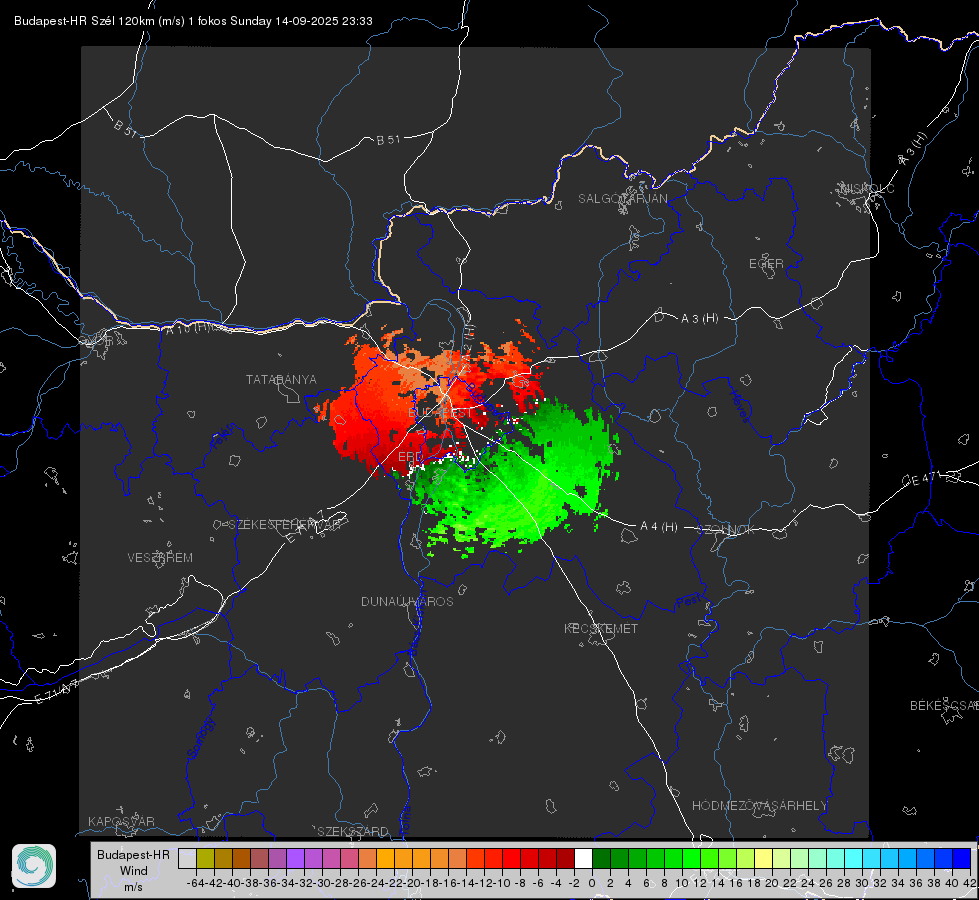Select the ÉRD town label
The width and height of the screenshot is (979, 900).
410,457
